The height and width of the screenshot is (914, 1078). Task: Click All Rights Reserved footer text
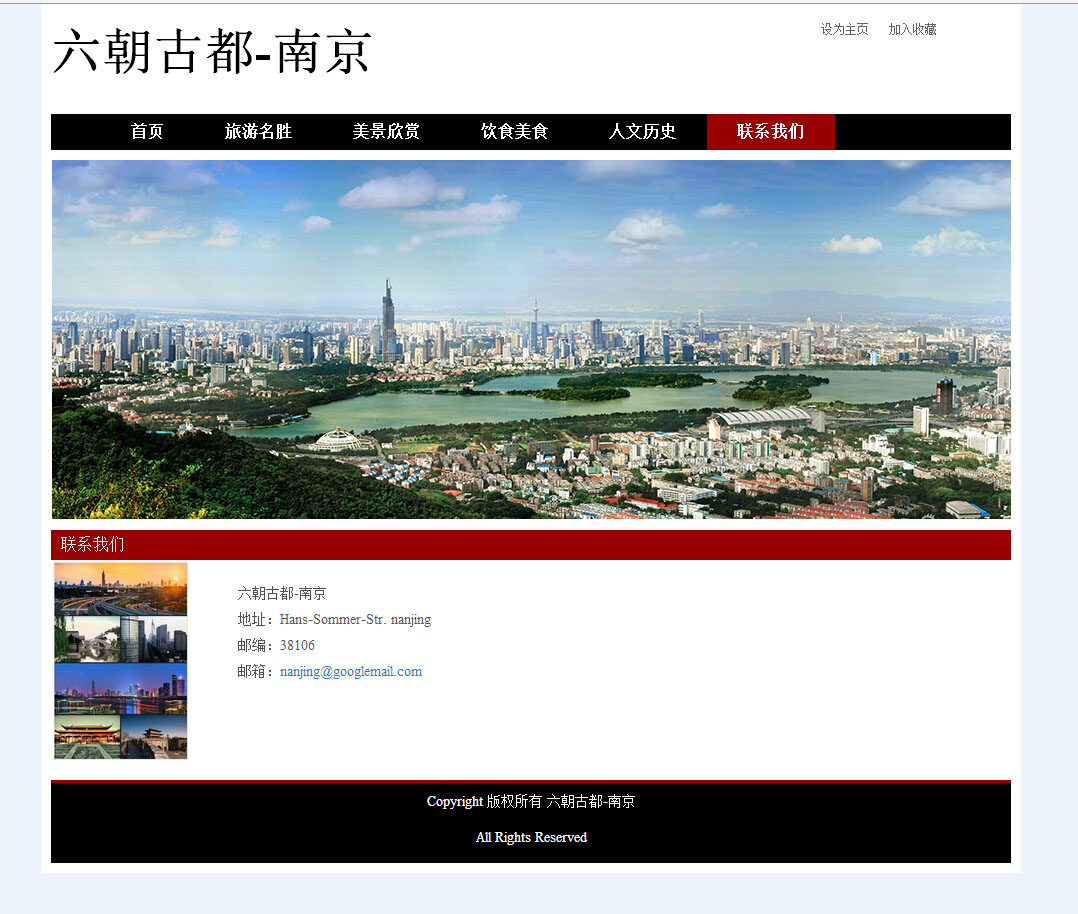(x=531, y=837)
